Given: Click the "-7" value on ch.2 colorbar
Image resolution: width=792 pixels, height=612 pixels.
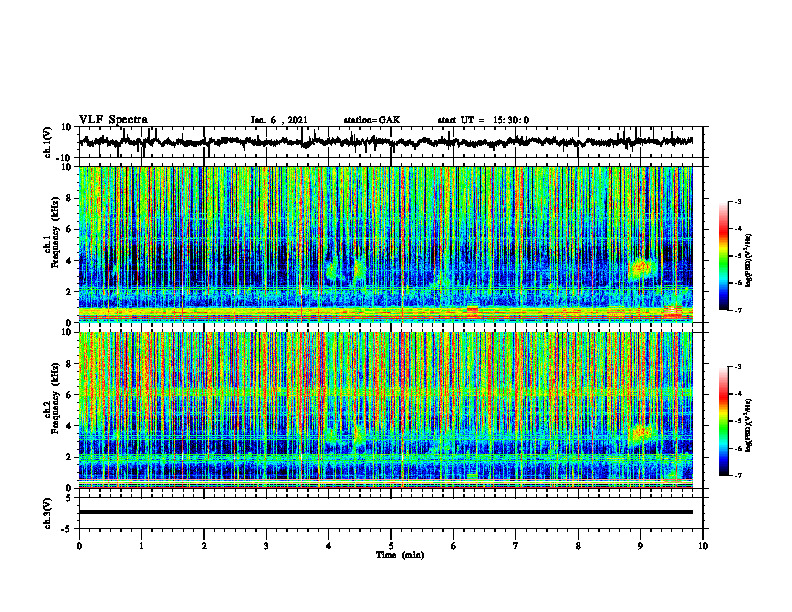Looking at the screenshot, I should click(738, 475).
